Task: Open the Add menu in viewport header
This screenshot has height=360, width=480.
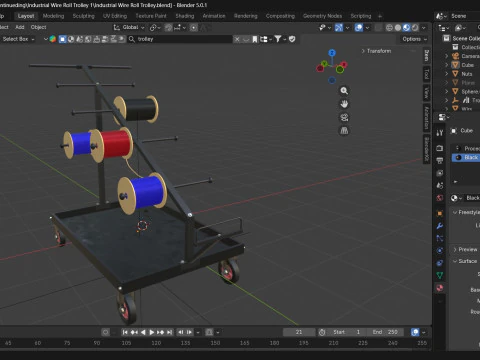Action: [x=20, y=27]
